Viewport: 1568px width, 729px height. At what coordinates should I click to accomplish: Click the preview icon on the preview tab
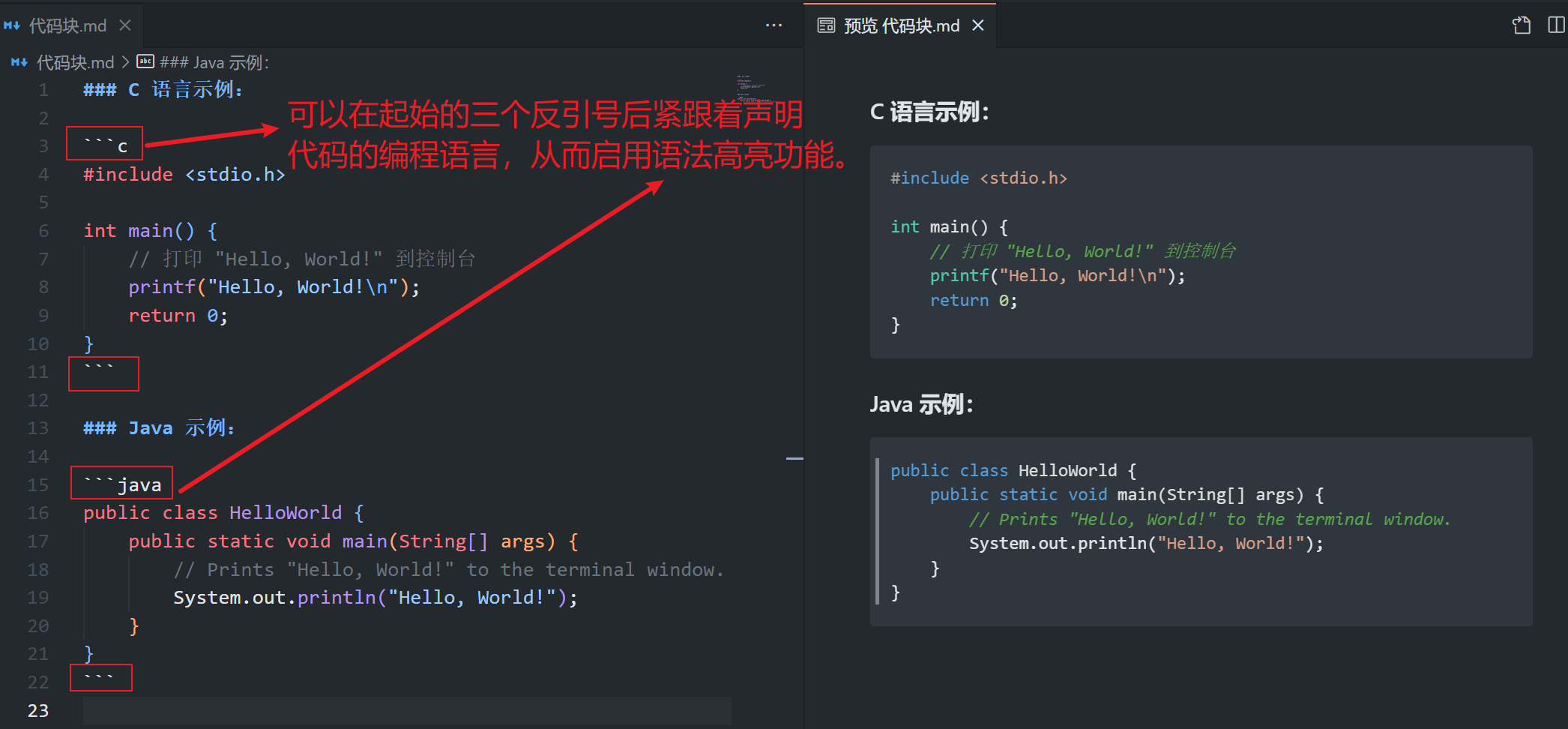pos(826,25)
